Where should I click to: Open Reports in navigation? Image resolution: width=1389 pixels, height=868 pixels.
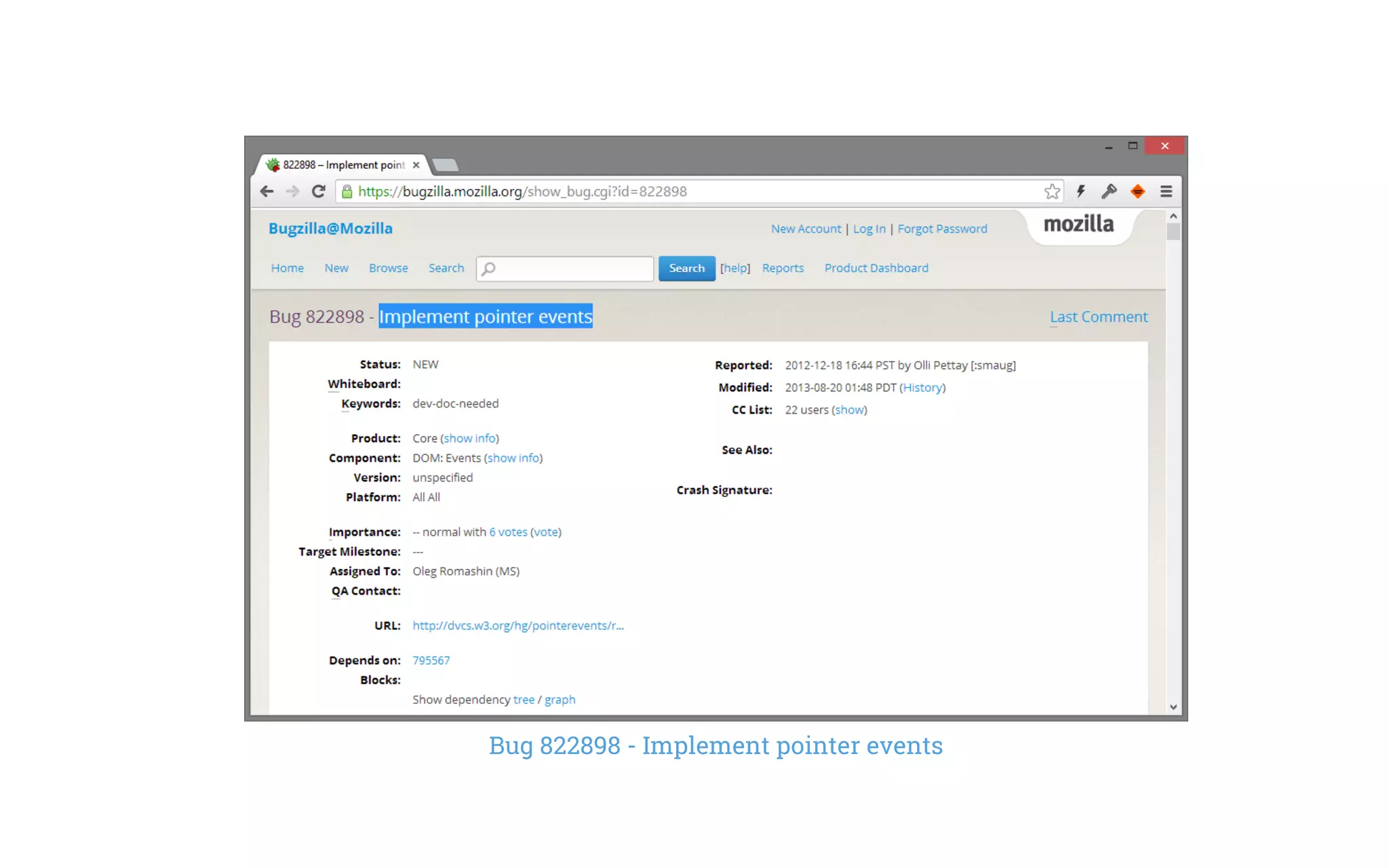pos(783,268)
